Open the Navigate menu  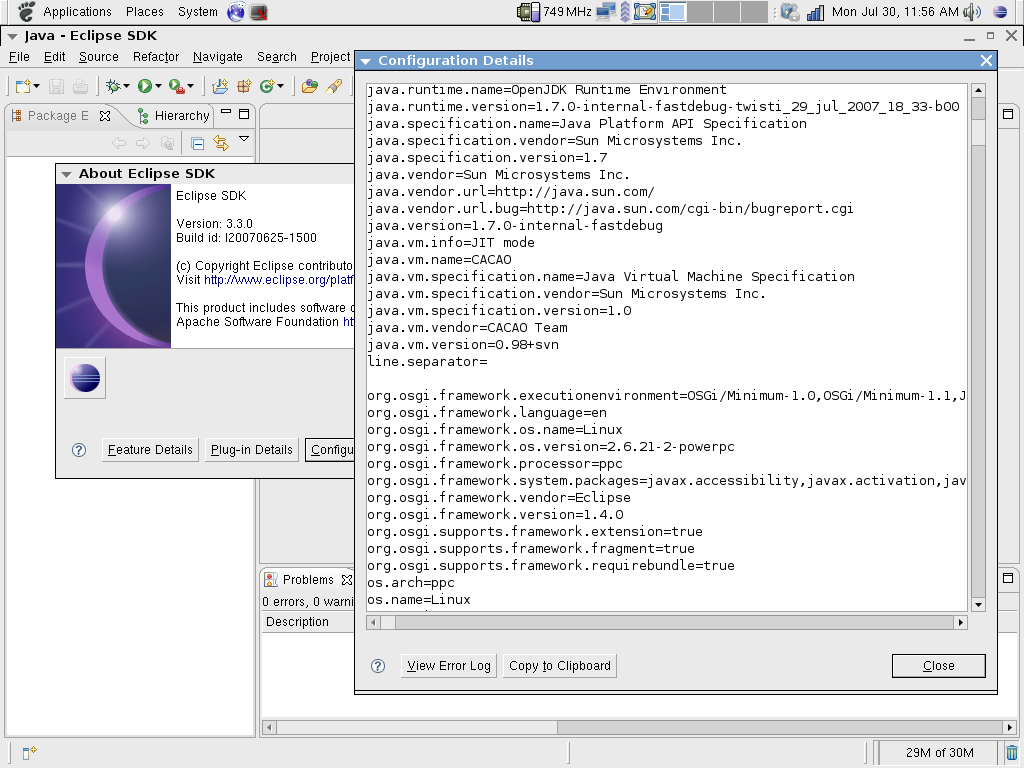click(x=217, y=57)
